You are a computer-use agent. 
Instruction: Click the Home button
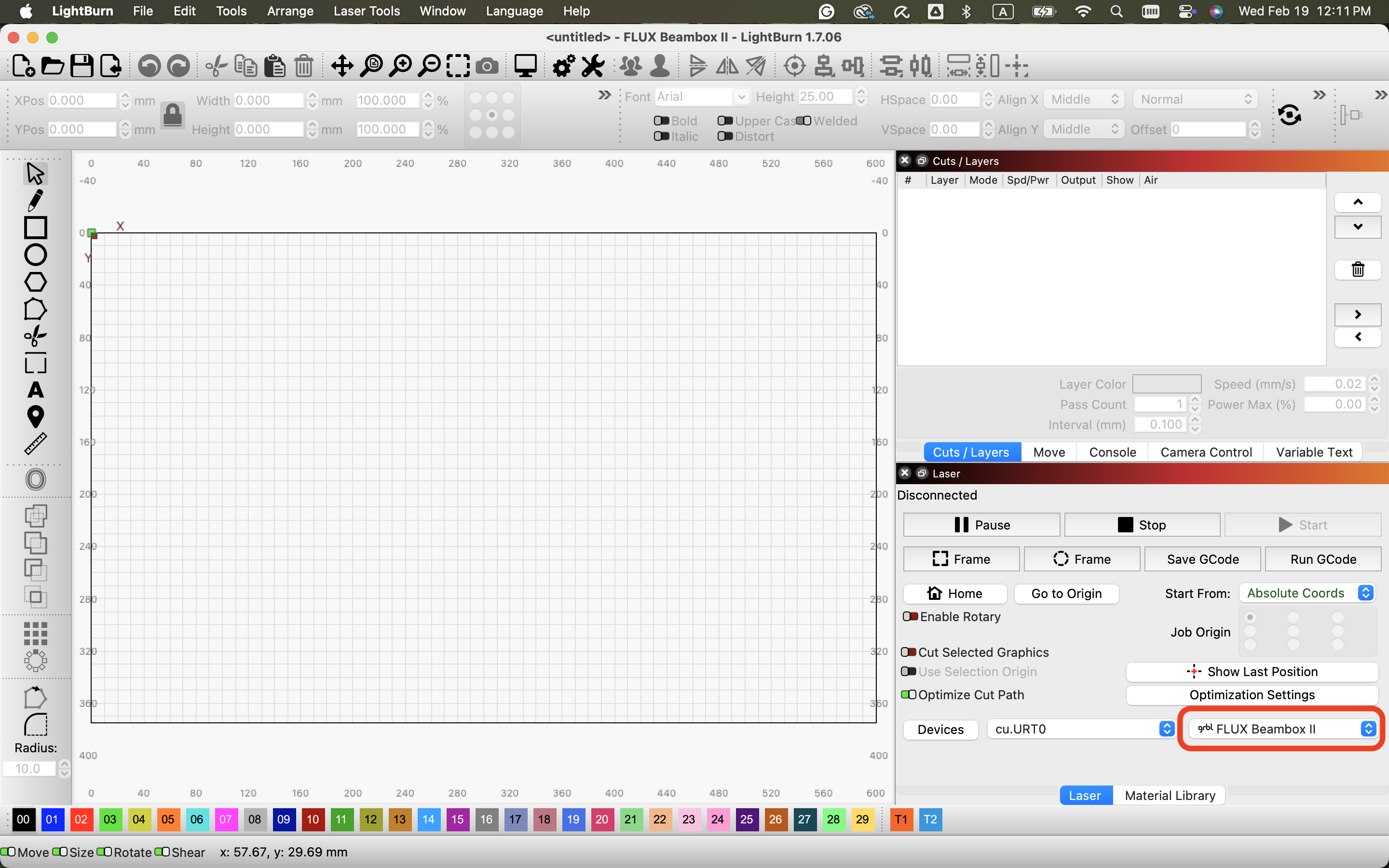955,594
